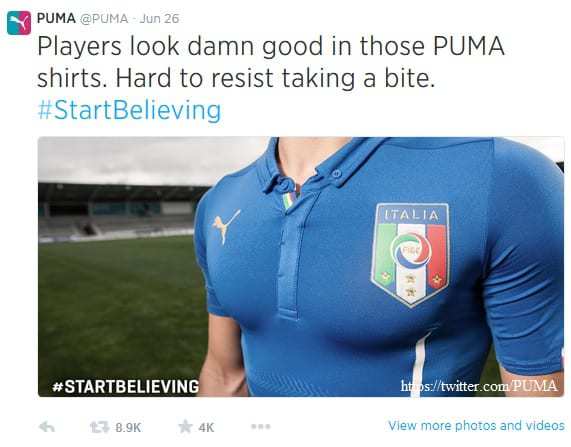Screen dimensions: 571x447
Task: Show the 4K favorites count
Action: 206,427
